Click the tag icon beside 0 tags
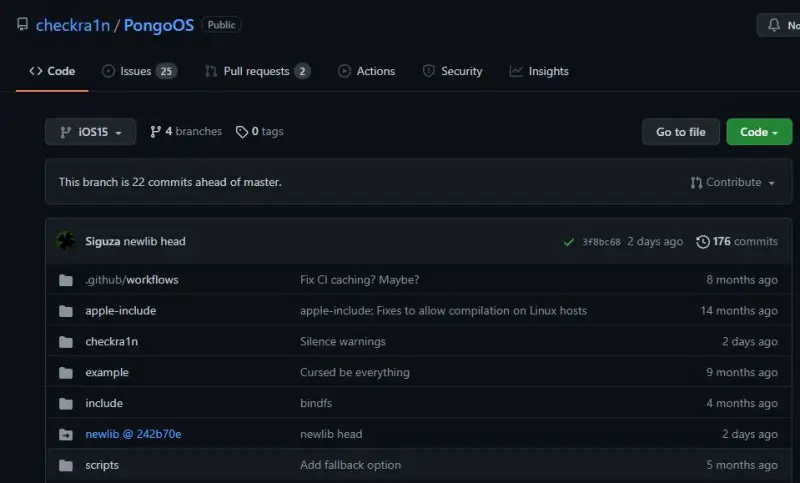The width and height of the screenshot is (800, 483). point(242,132)
